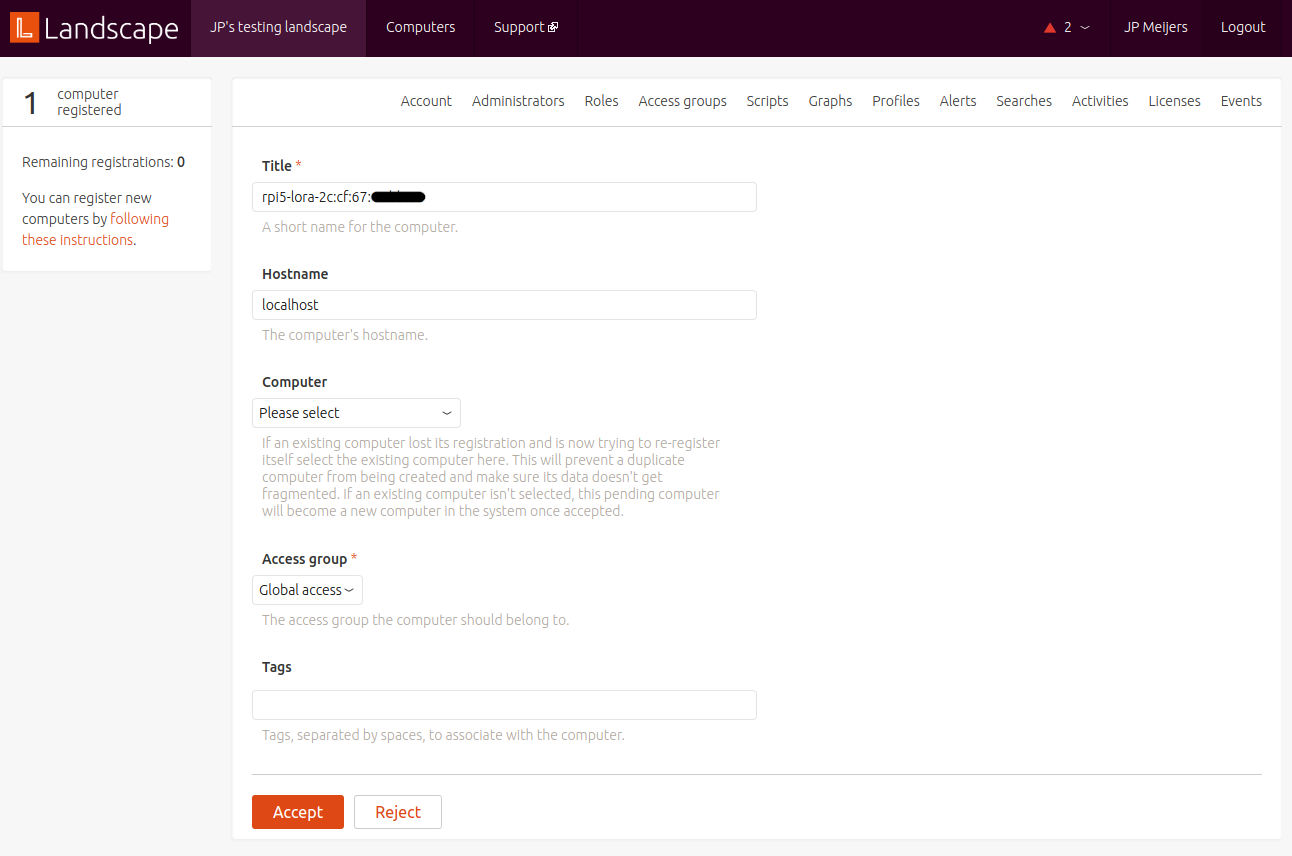Expand the Computer 'Please select' dropdown

click(356, 413)
